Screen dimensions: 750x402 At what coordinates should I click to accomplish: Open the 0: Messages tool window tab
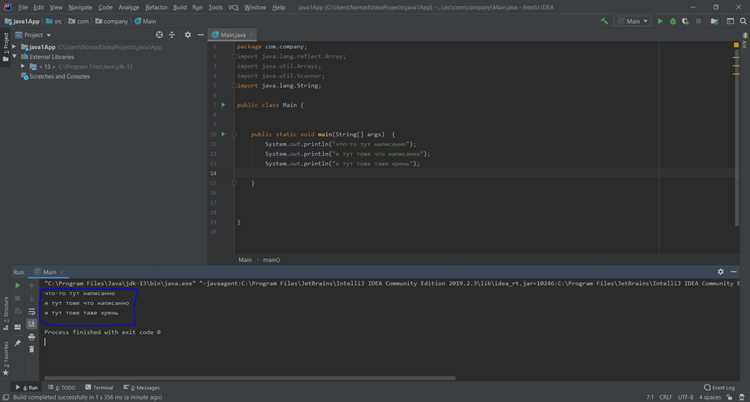(x=142, y=388)
